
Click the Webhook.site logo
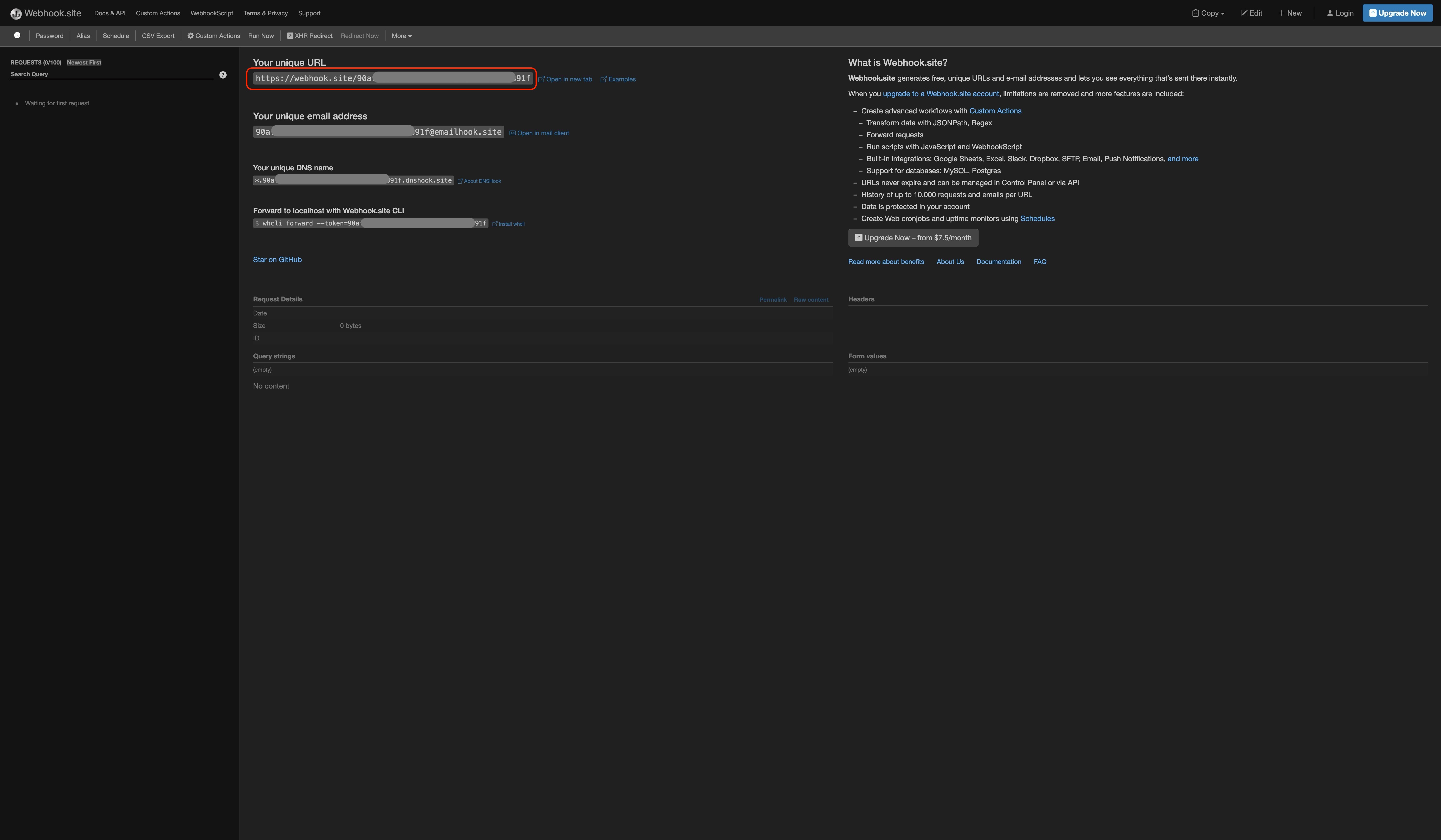[x=46, y=13]
